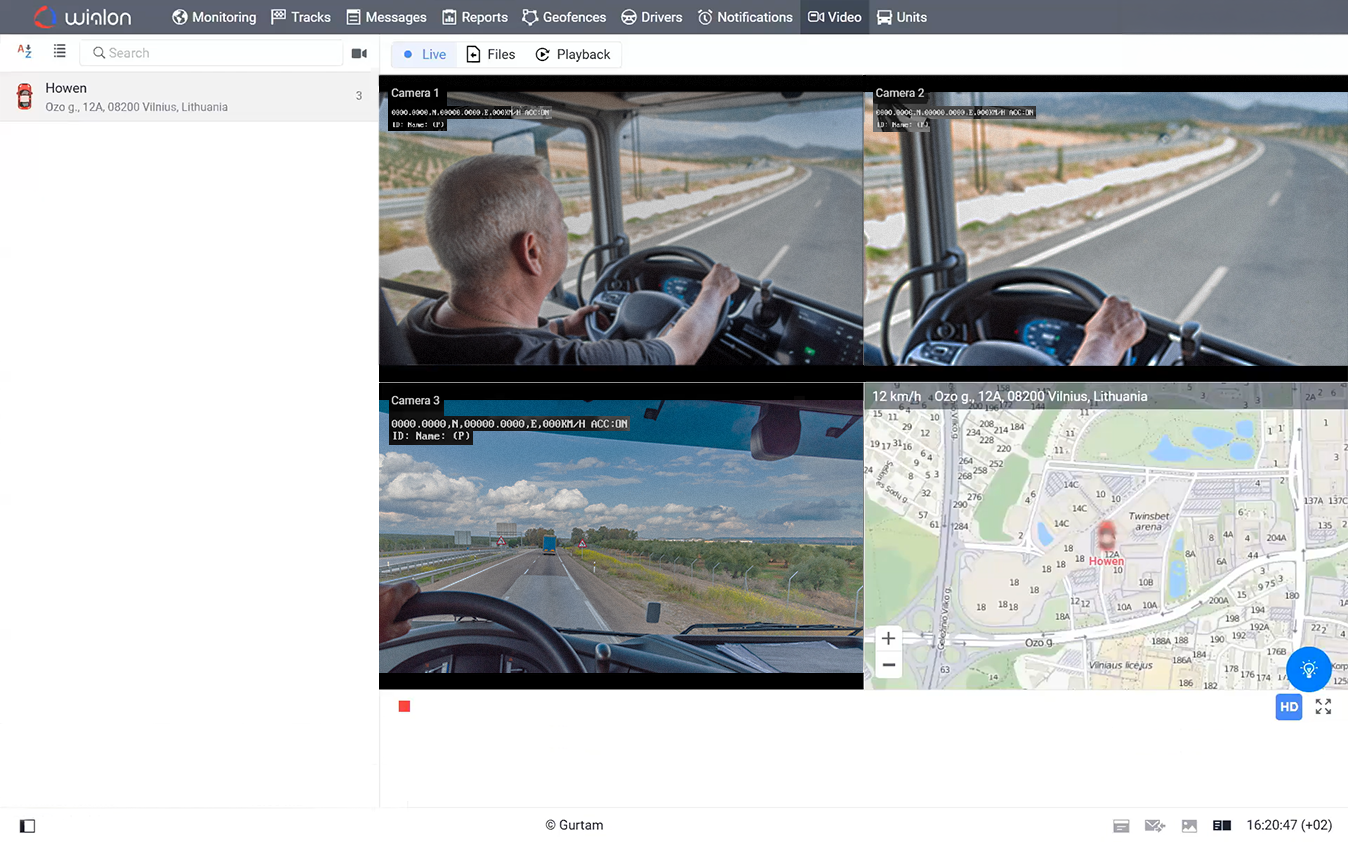Zoom in on the map
This screenshot has height=842, width=1348.
(888, 638)
